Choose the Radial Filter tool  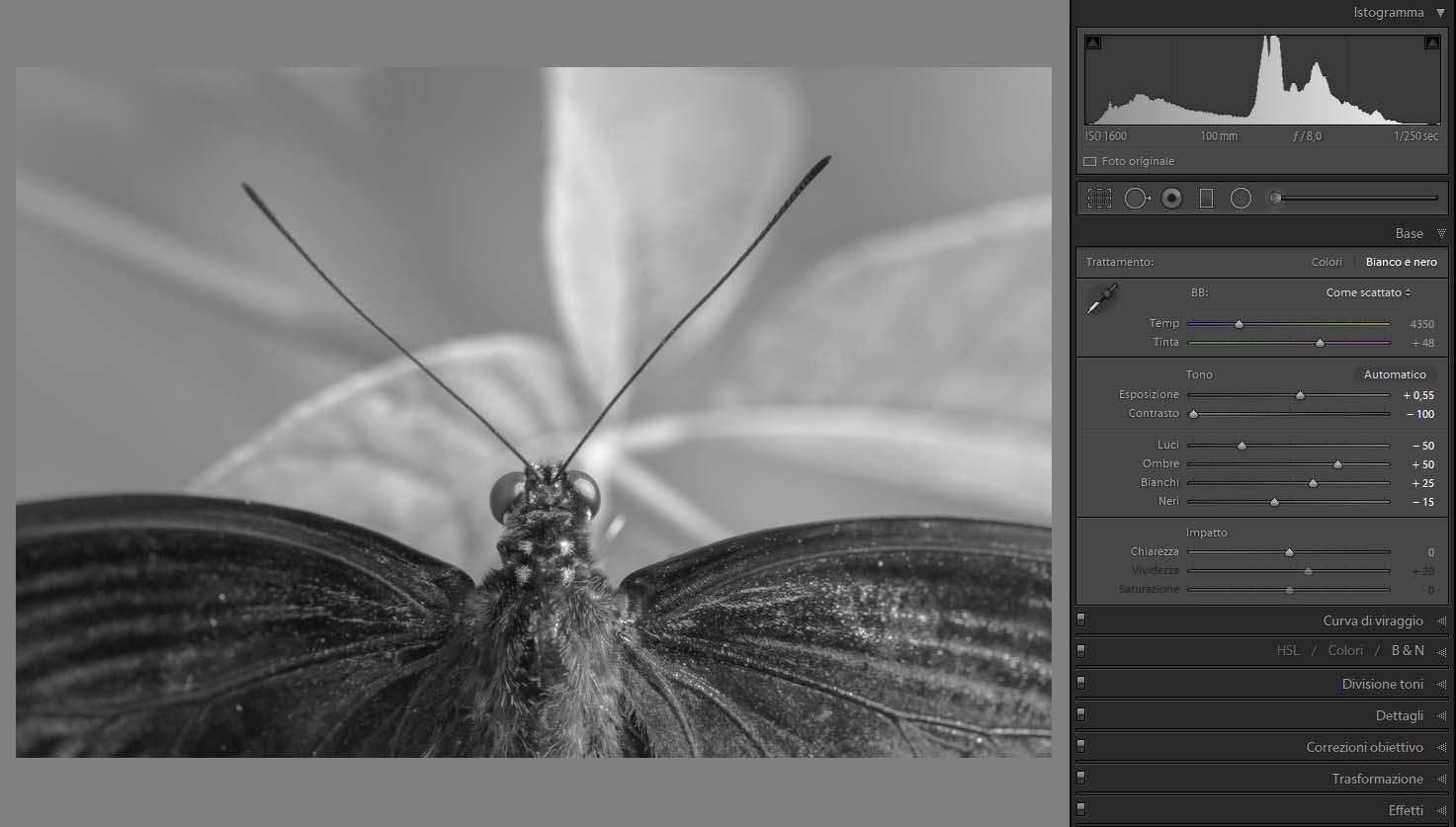tap(1241, 199)
